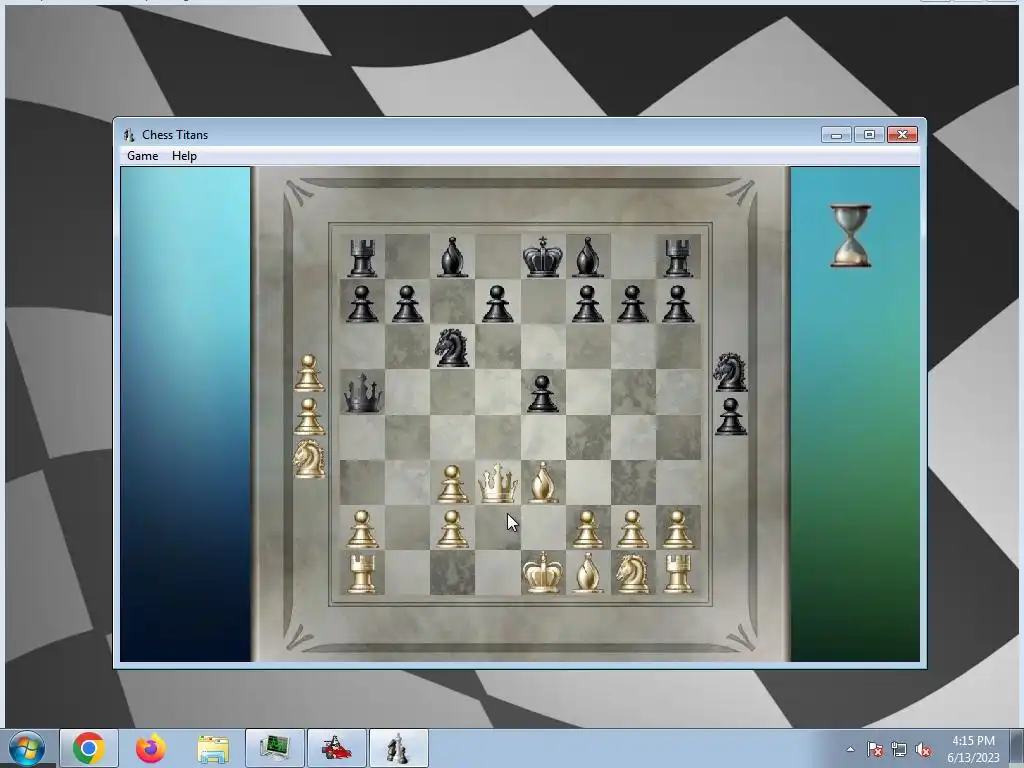
Task: Select the black rook on h8
Action: pos(678,257)
